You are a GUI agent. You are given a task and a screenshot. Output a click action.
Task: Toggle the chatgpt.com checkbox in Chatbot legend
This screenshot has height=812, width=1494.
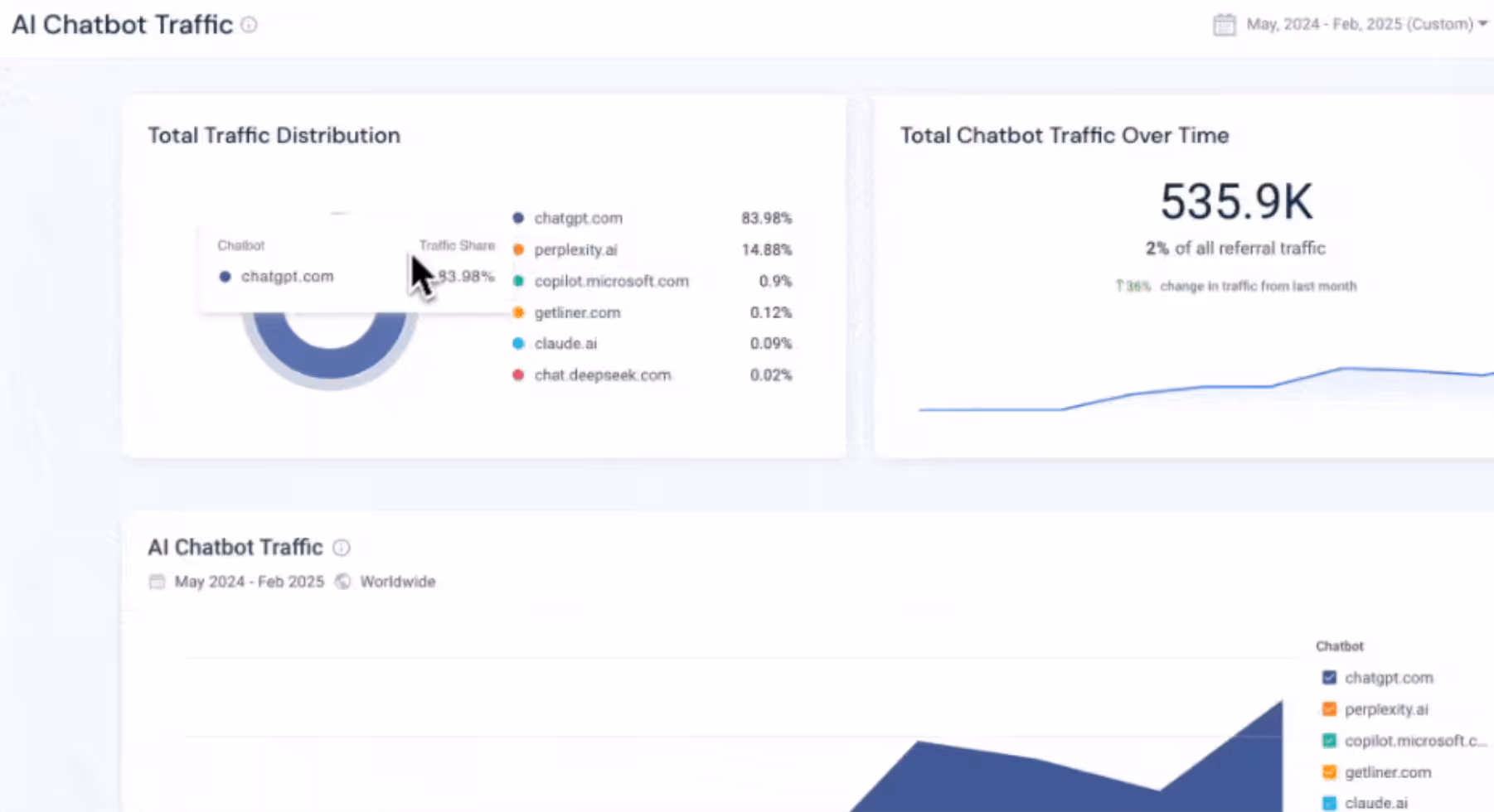[x=1329, y=678]
